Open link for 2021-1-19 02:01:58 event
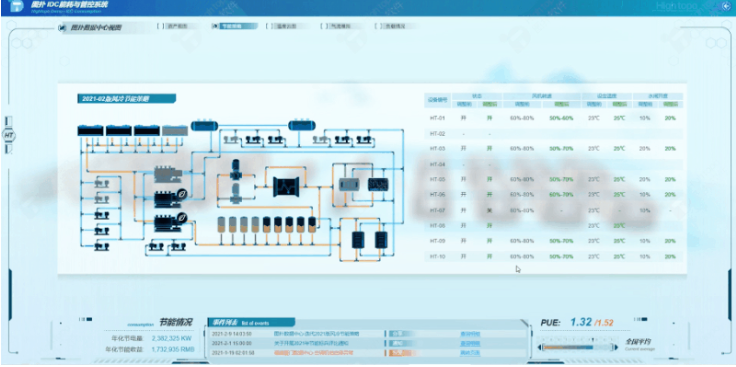 [470, 353]
